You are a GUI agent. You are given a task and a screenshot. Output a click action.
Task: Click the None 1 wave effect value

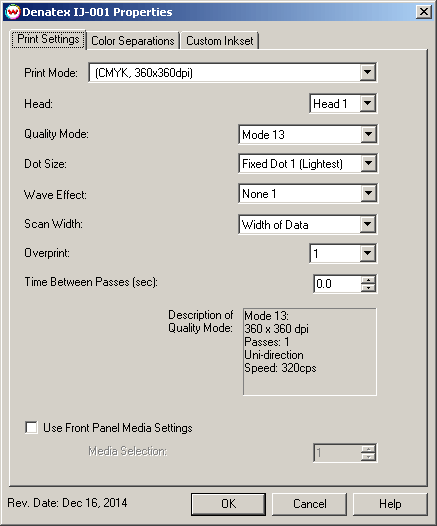[x=259, y=194]
